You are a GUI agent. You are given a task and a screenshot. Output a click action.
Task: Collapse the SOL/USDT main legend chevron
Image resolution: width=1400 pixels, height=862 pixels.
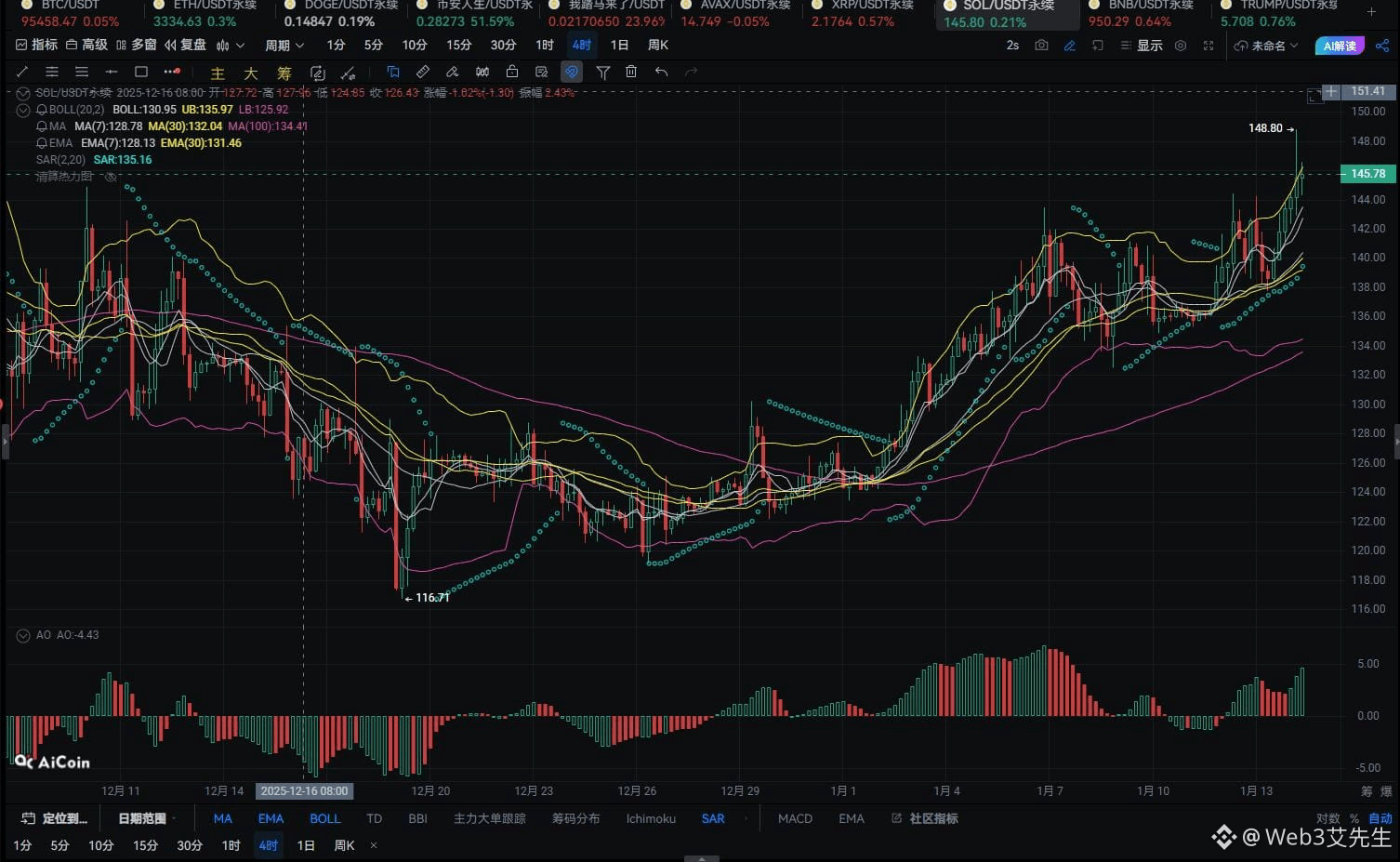point(23,93)
